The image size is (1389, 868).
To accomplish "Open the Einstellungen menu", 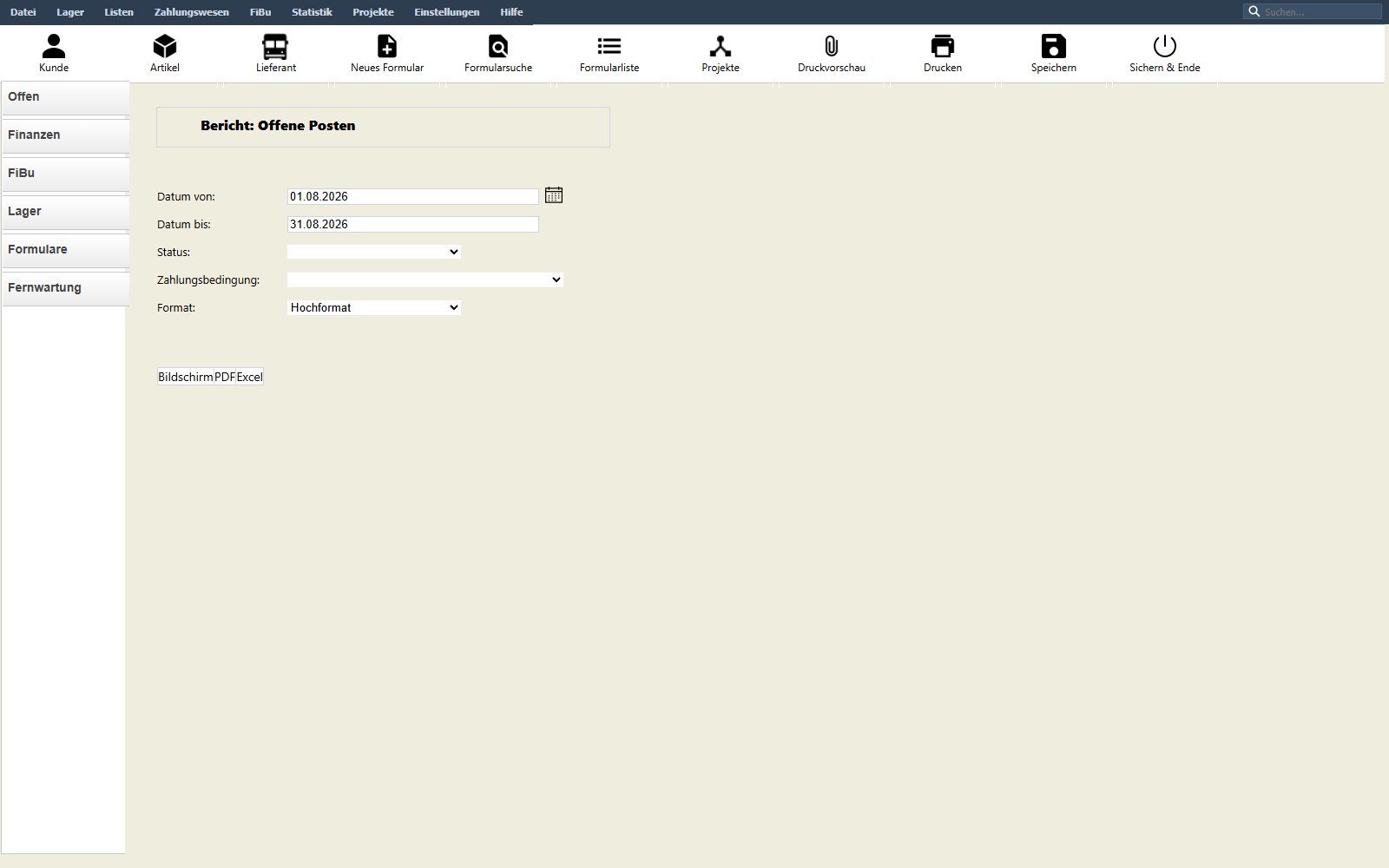I will tap(447, 12).
